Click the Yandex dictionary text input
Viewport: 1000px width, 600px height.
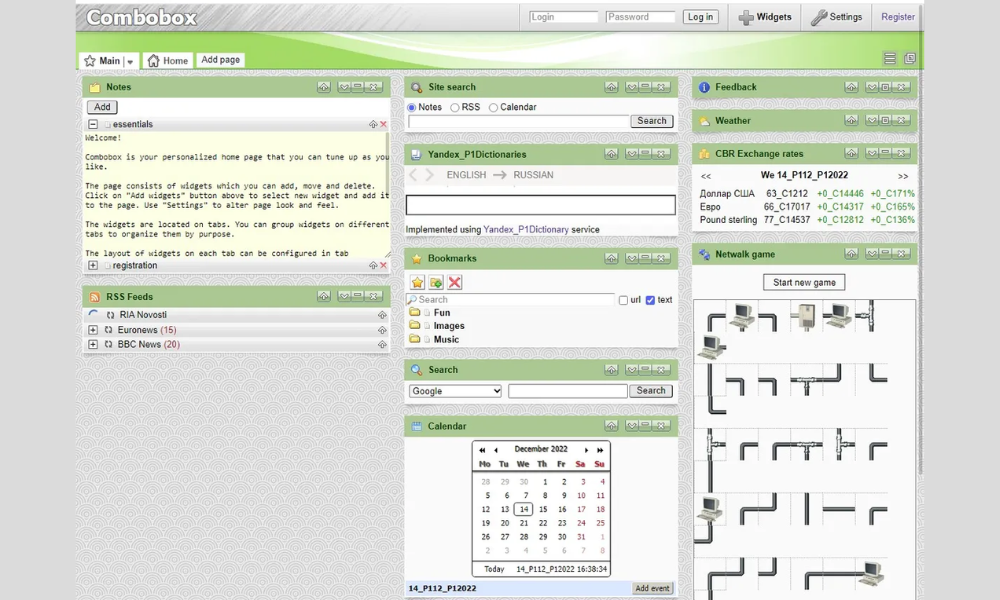[540, 205]
